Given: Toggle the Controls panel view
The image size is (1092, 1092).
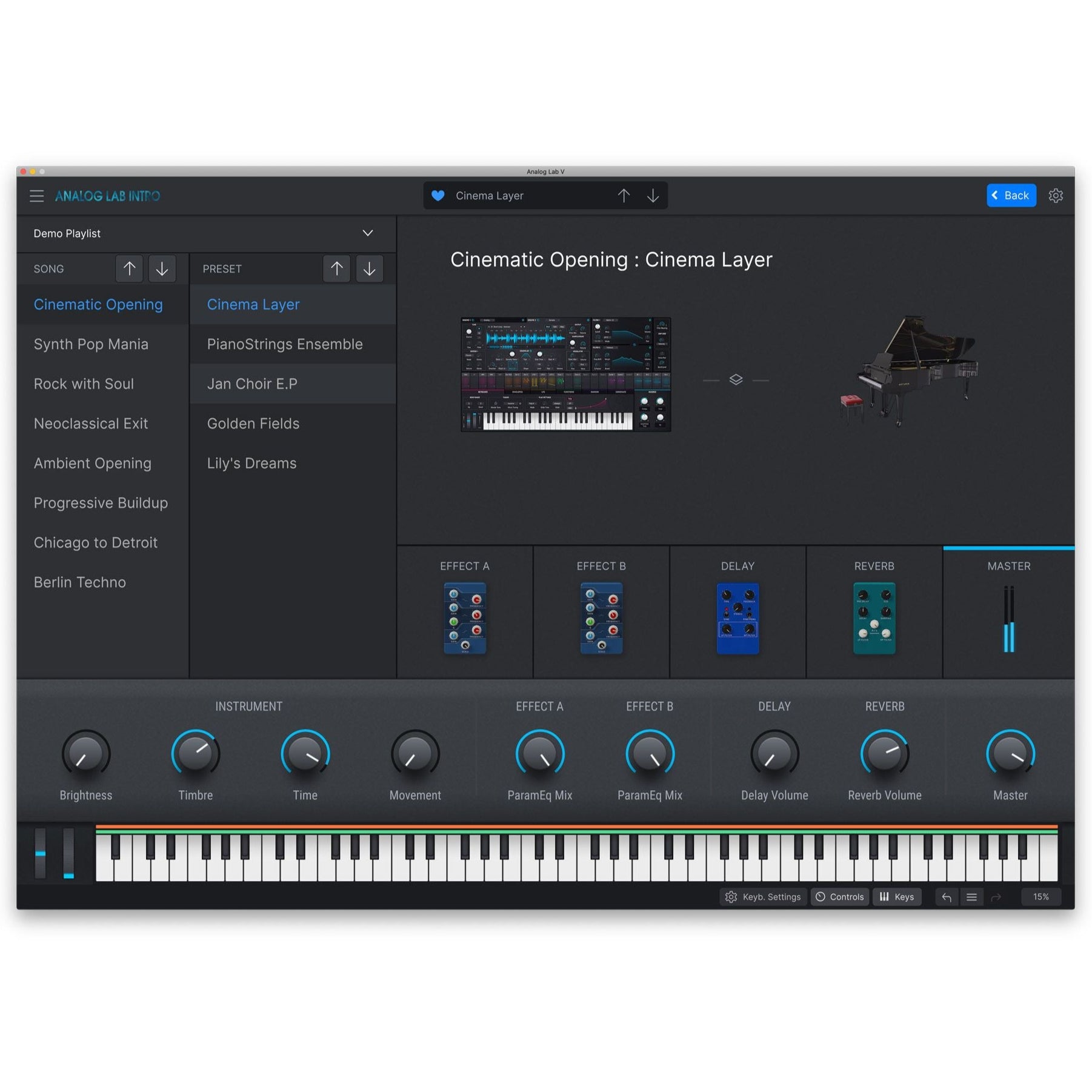Looking at the screenshot, I should [x=839, y=897].
